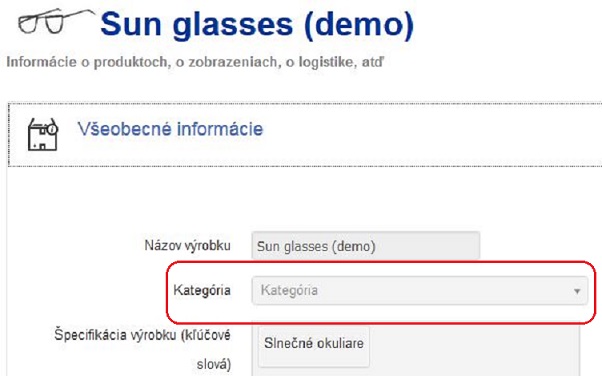Screen dimensions: 602x376
Task: Open the Kategória dropdown list
Action: pos(420,291)
